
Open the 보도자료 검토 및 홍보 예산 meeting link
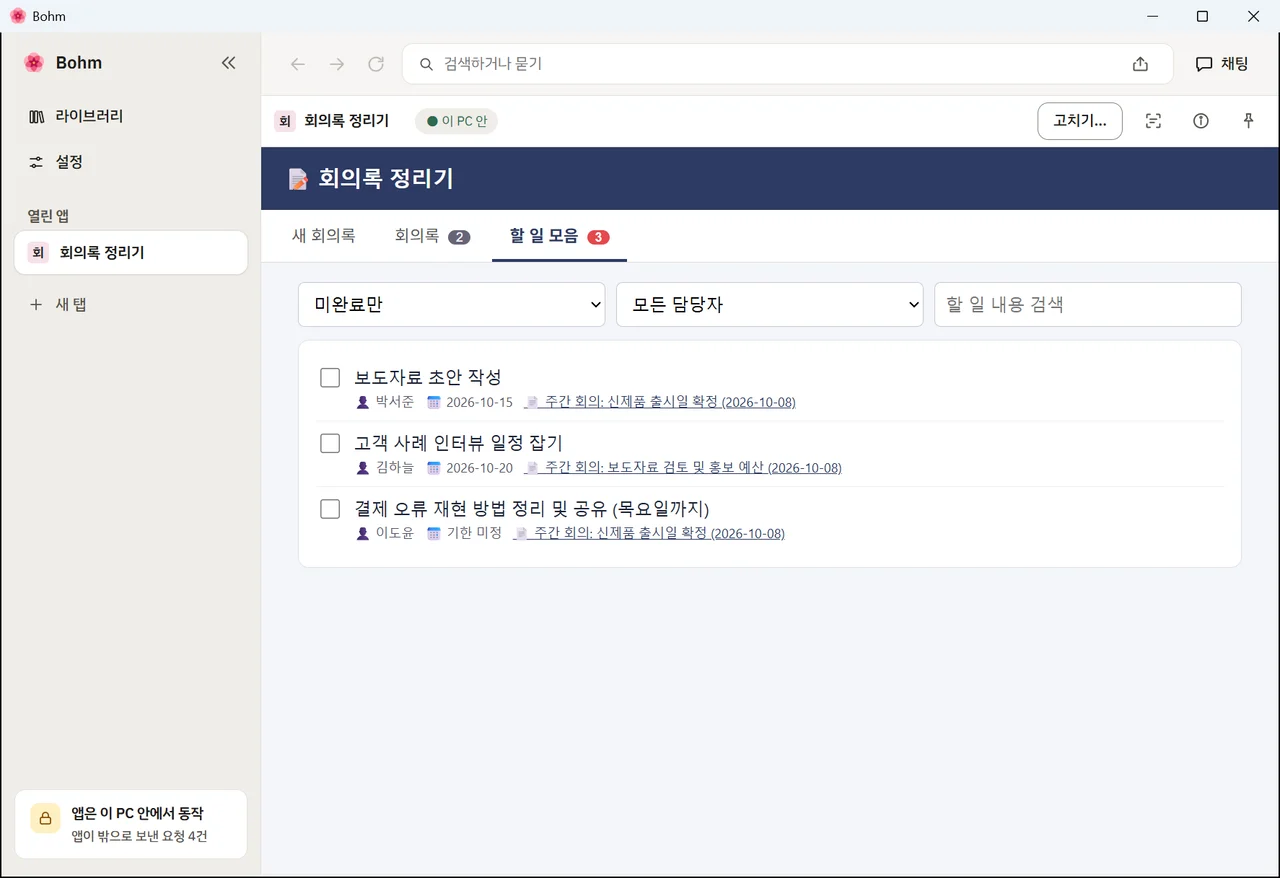click(x=683, y=468)
